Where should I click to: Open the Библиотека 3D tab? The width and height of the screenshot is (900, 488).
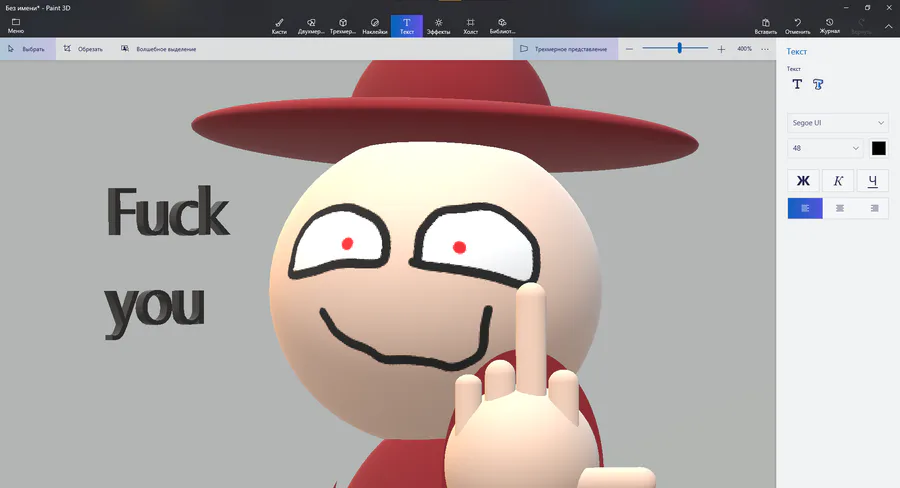[502, 26]
